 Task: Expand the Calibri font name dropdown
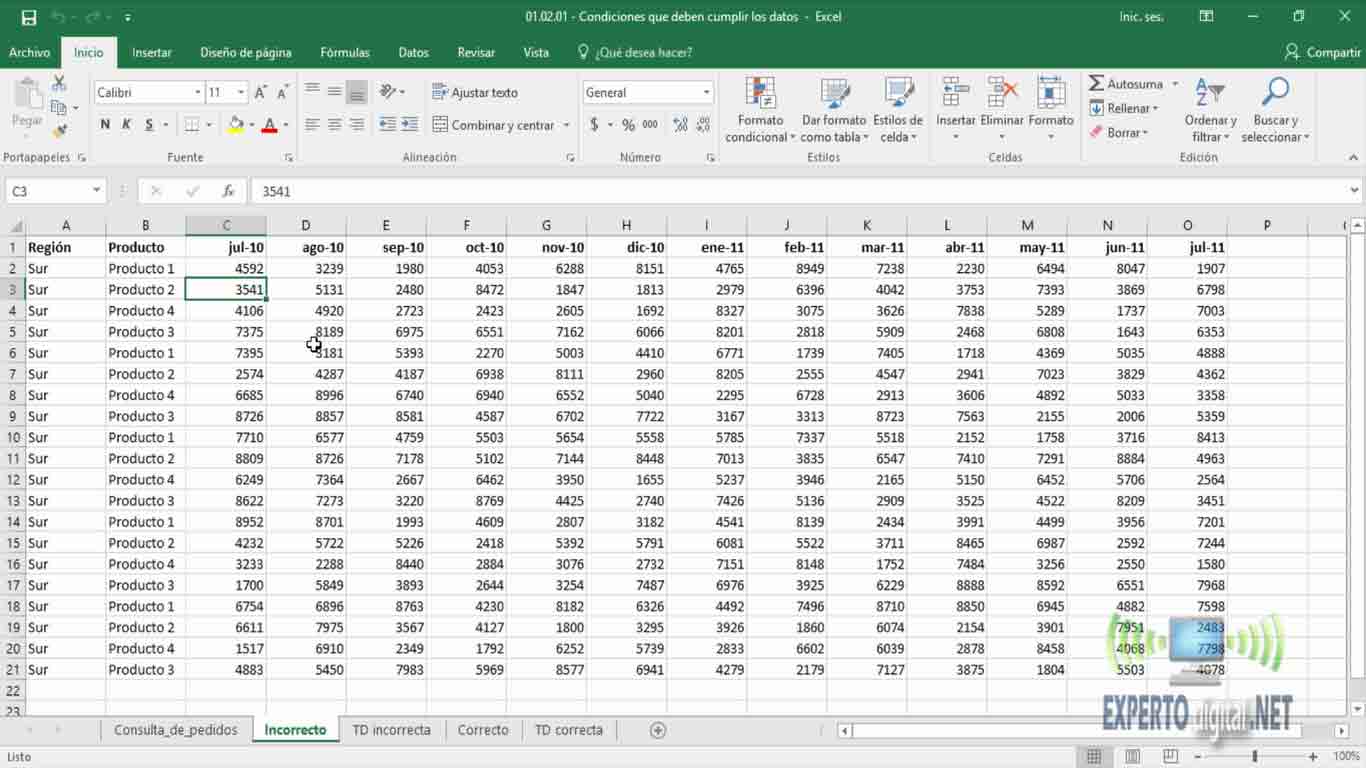[x=197, y=92]
